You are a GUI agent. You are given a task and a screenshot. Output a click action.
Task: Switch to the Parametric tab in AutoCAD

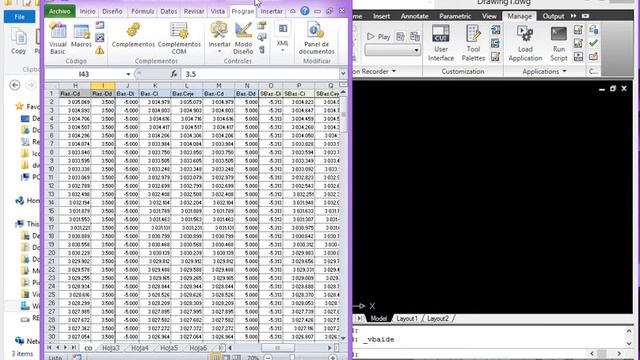(x=455, y=16)
